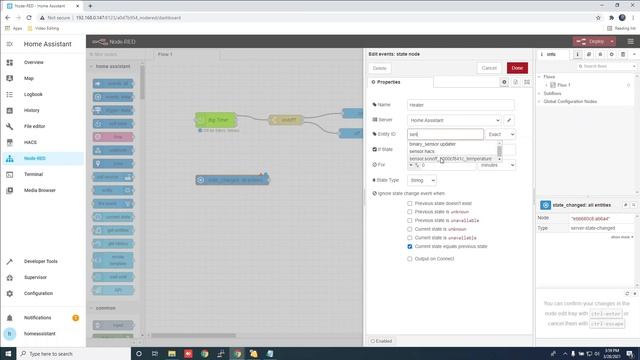Open the State Type String dropdown

pos(422,180)
